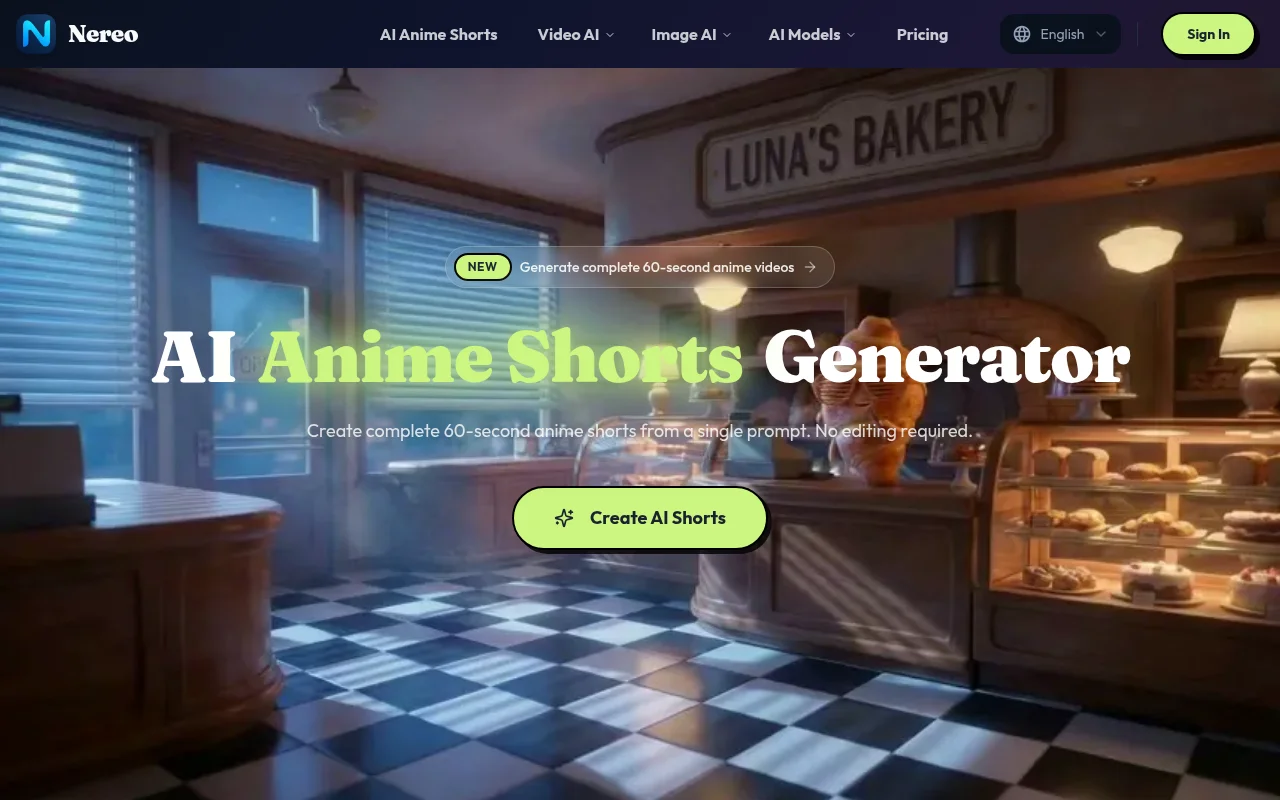Open the AI Models menu label
This screenshot has width=1280, height=800.
804,34
